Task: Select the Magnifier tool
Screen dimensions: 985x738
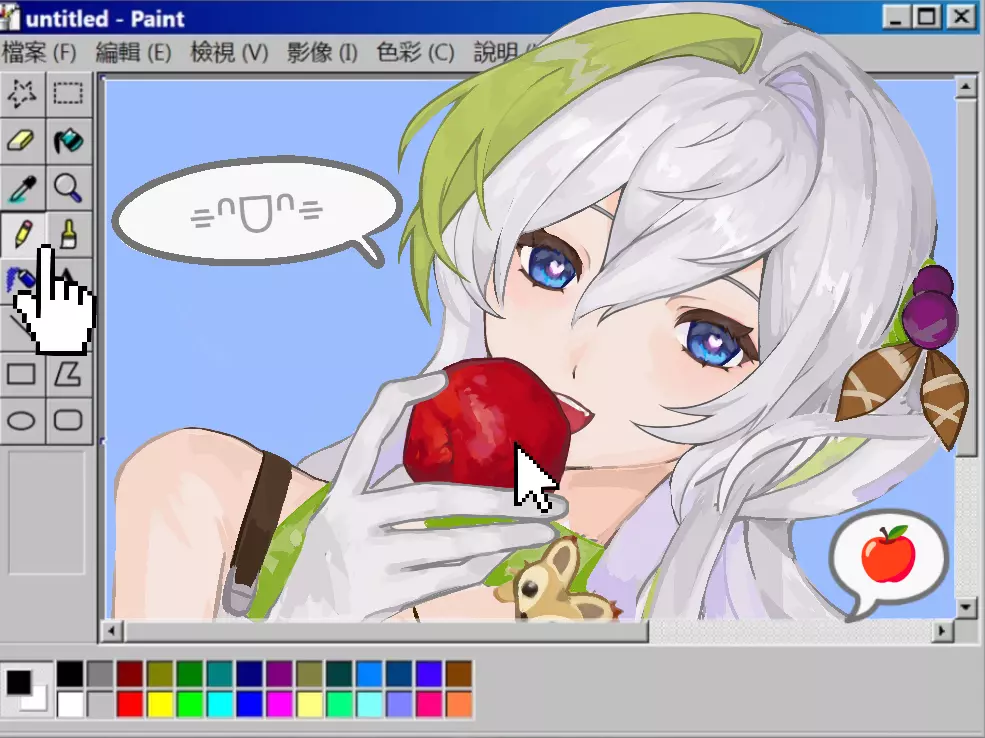Action: click(x=68, y=187)
